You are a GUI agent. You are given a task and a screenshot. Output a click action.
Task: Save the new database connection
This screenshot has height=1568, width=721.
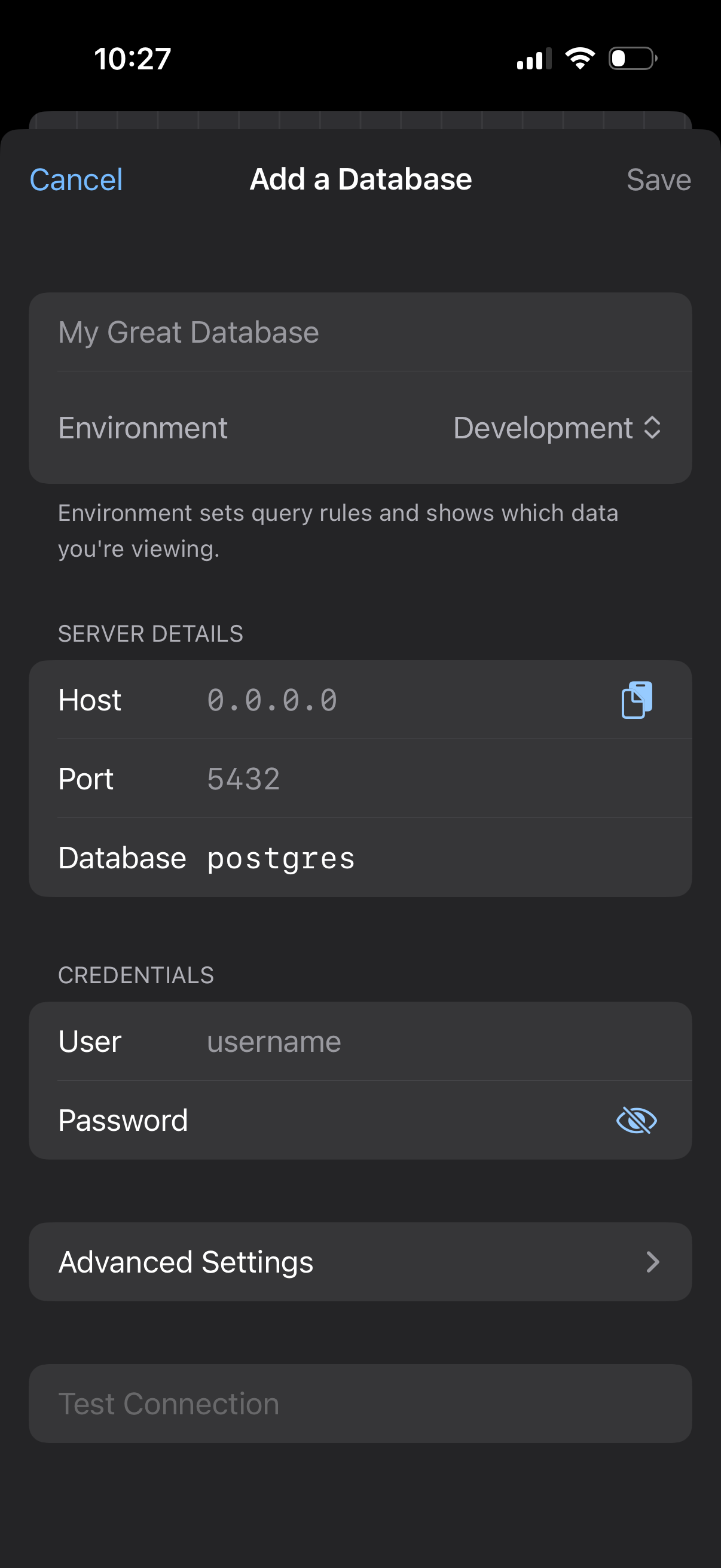point(659,178)
